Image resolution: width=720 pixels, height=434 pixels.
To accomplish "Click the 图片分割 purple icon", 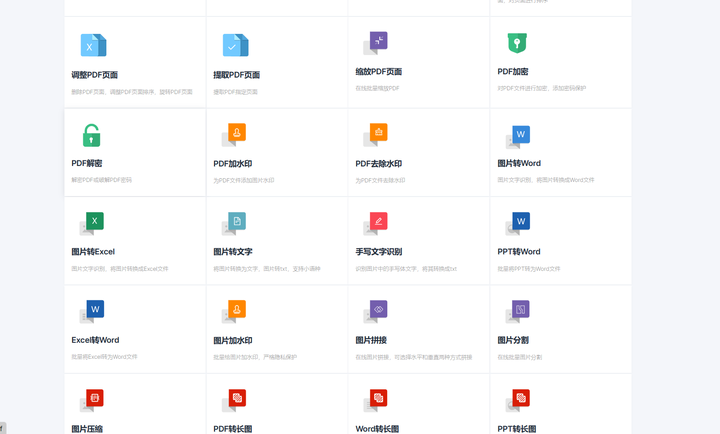I will [x=518, y=311].
